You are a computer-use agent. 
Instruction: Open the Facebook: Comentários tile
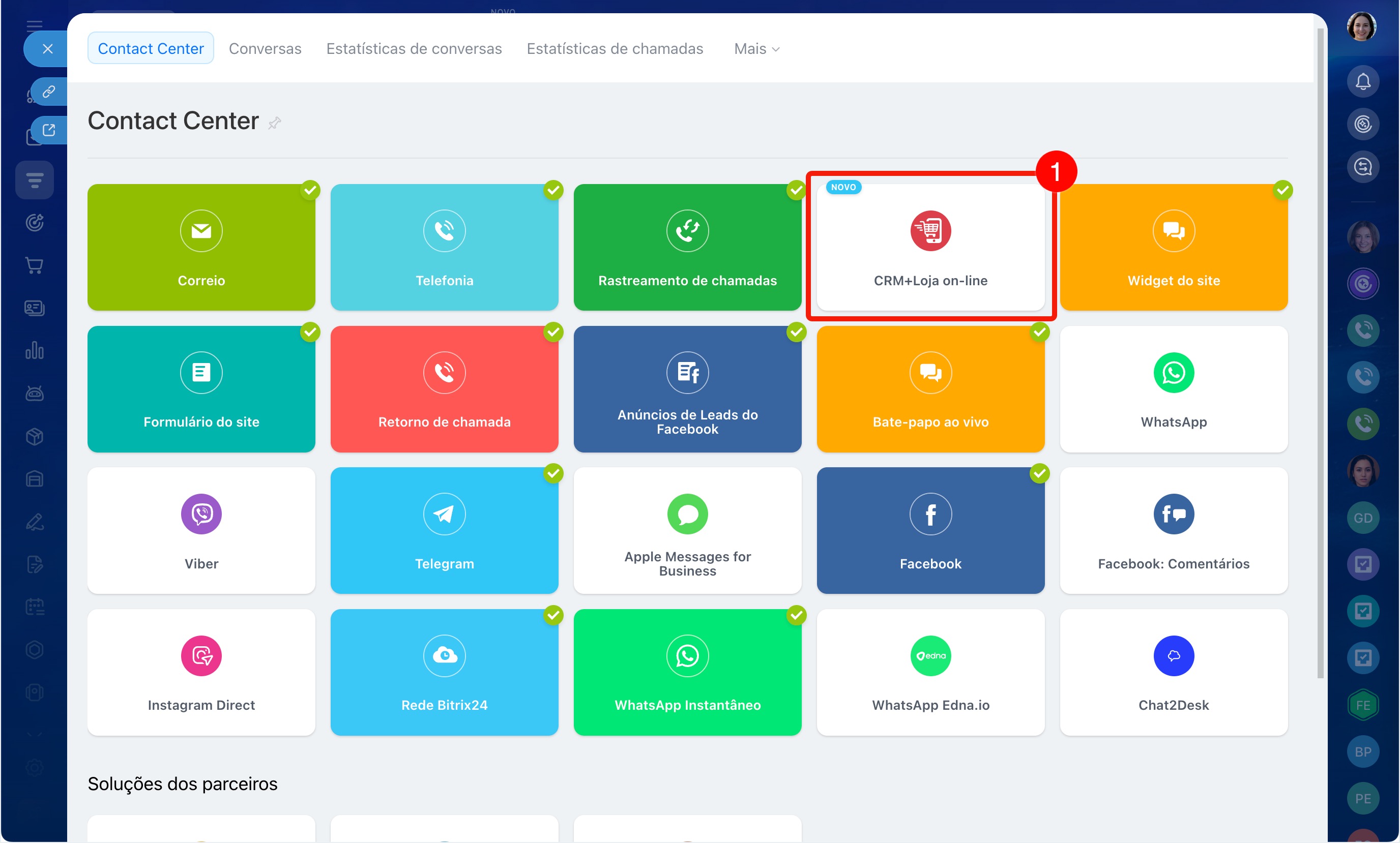point(1173,531)
